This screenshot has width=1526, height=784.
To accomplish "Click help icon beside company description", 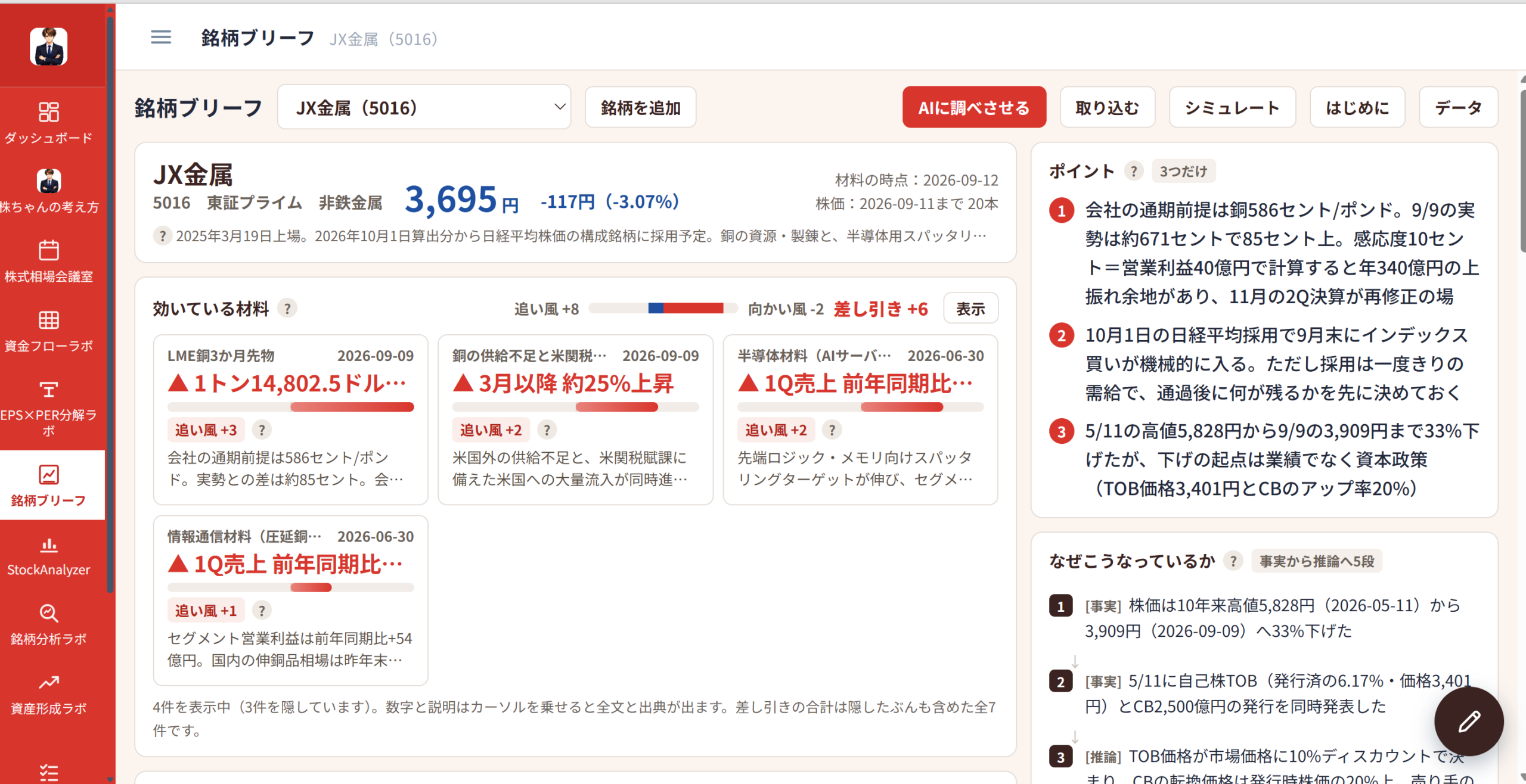I will (162, 236).
